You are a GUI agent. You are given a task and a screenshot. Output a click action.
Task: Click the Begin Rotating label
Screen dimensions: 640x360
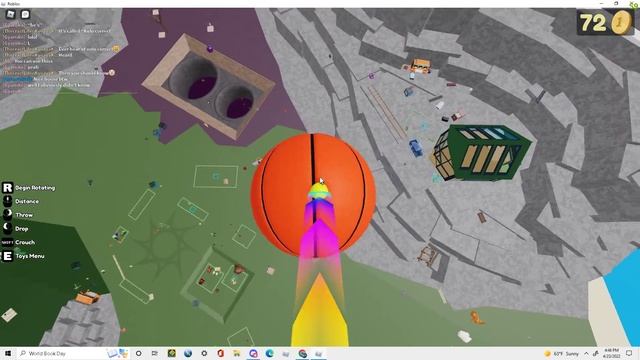[x=35, y=188]
